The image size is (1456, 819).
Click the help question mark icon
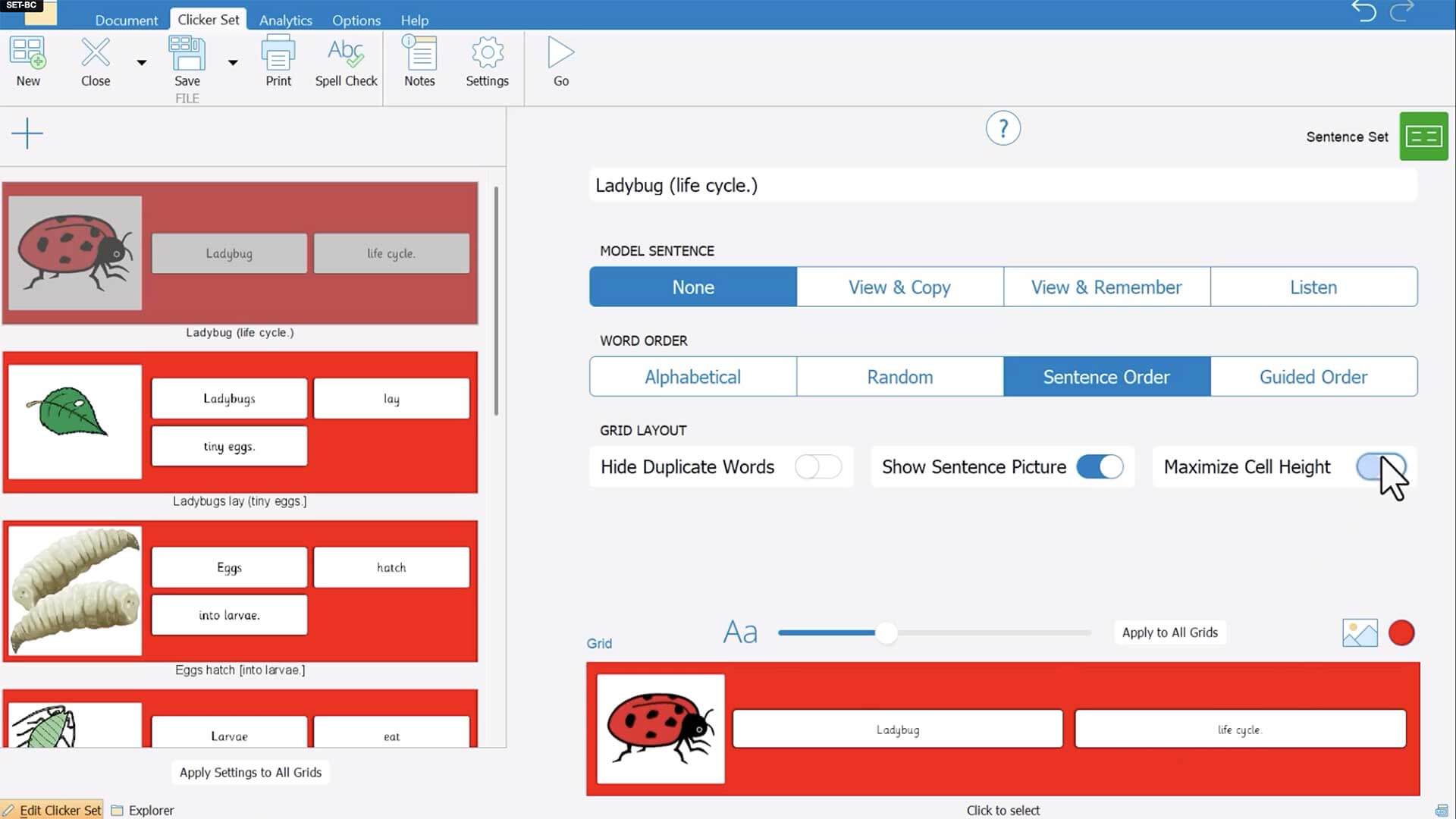(1003, 128)
